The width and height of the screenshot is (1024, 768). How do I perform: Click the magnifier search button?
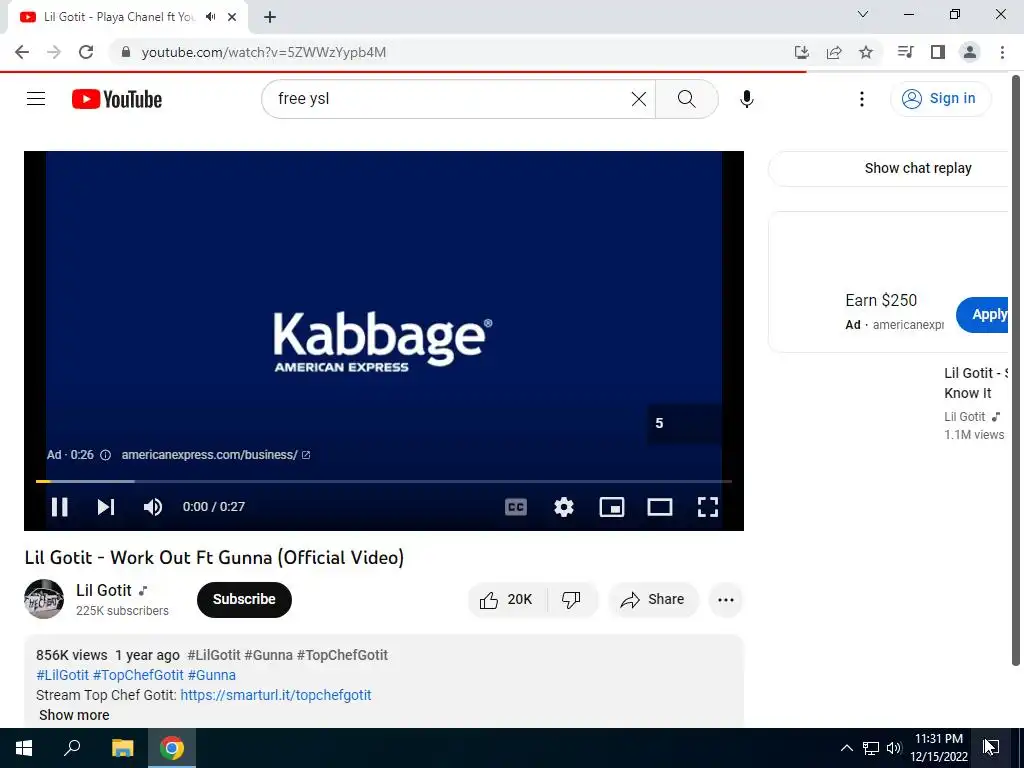pos(686,99)
